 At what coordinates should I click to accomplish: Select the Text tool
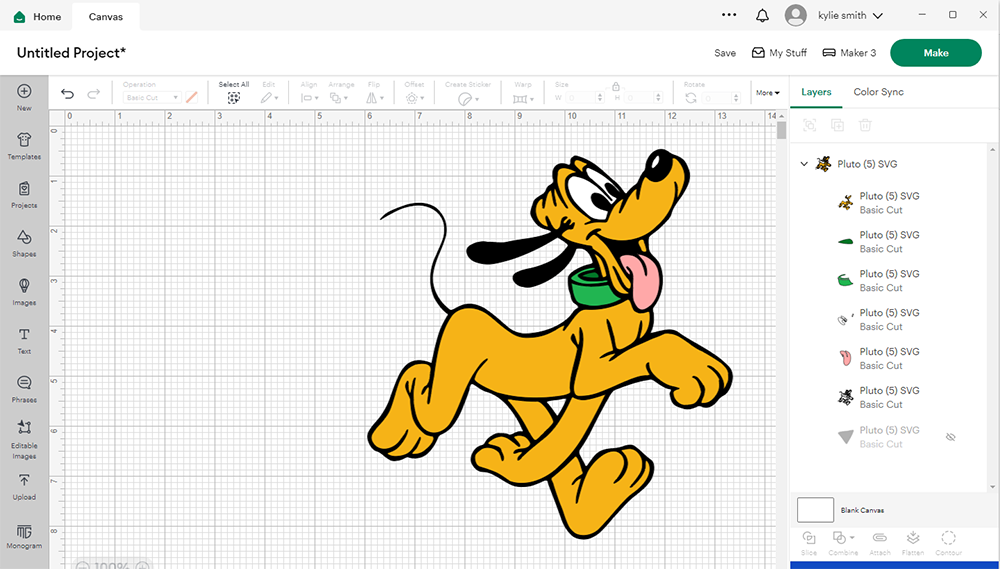point(24,340)
